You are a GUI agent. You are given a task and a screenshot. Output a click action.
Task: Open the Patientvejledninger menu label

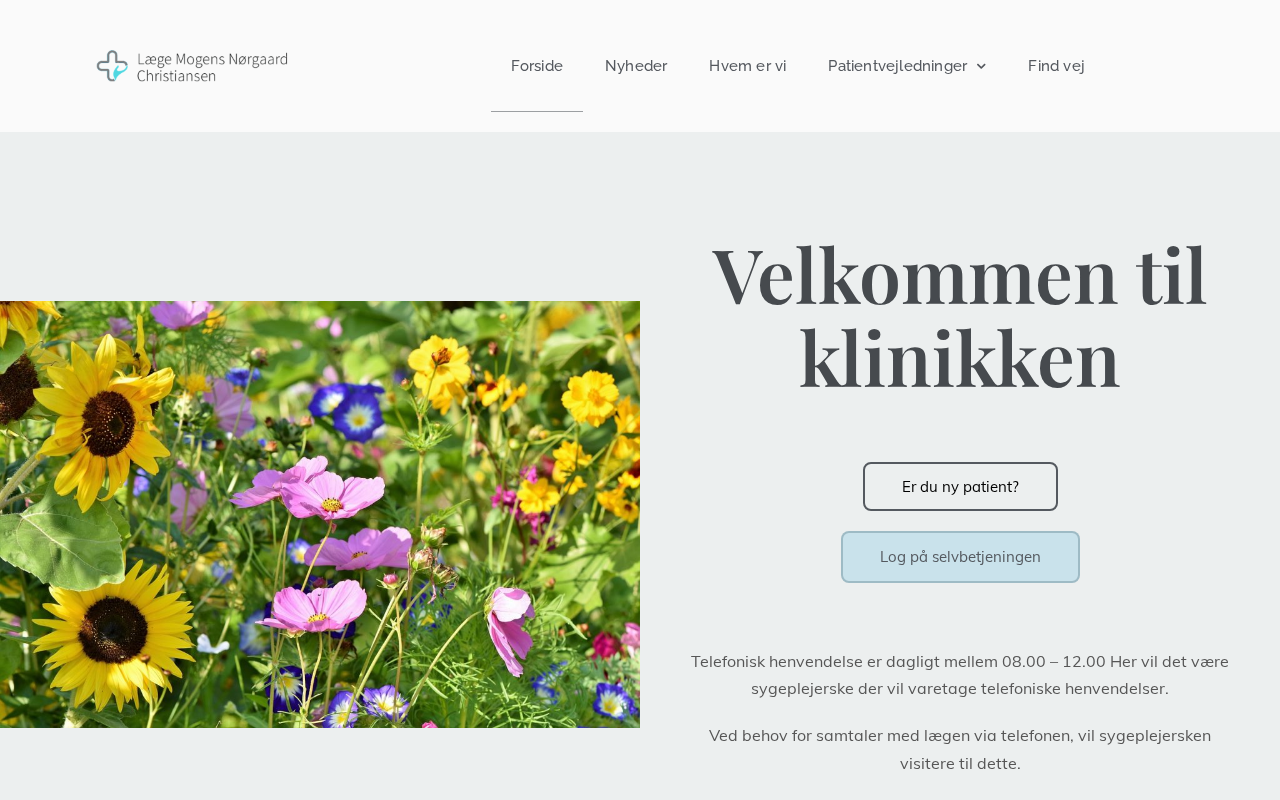(x=897, y=66)
